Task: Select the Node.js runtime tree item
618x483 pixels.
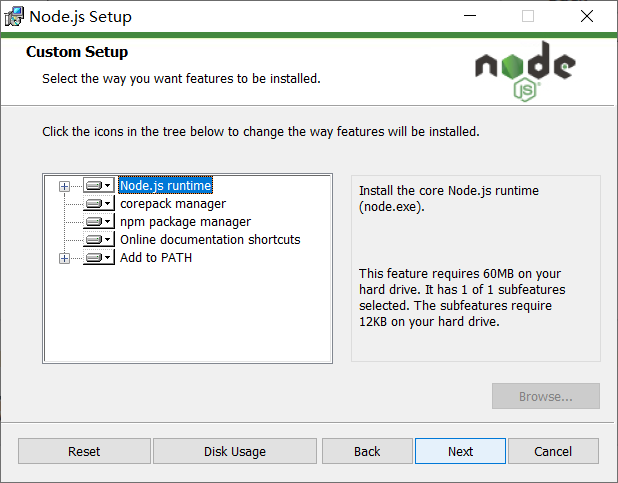Action: coord(166,185)
